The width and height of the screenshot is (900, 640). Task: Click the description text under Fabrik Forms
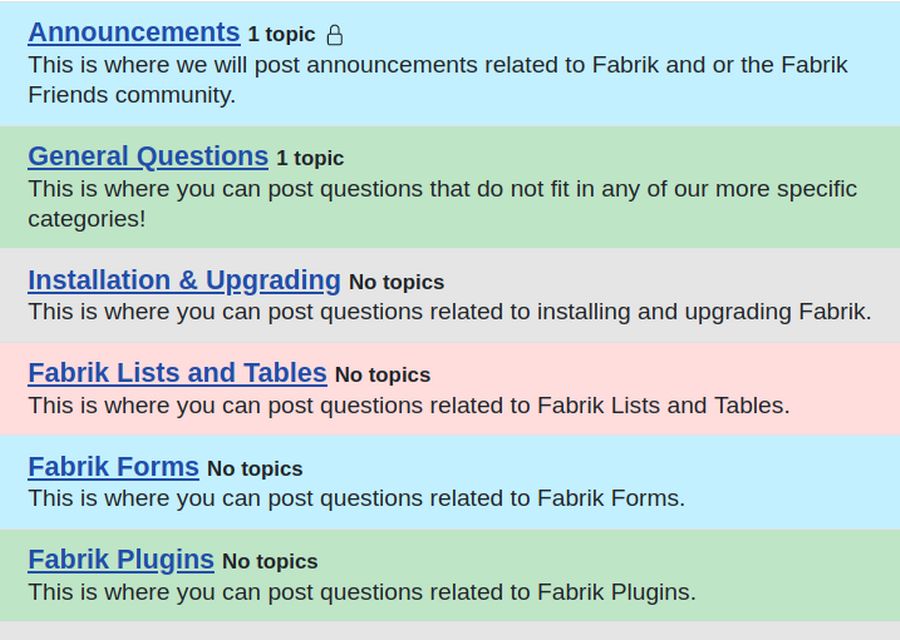(356, 498)
